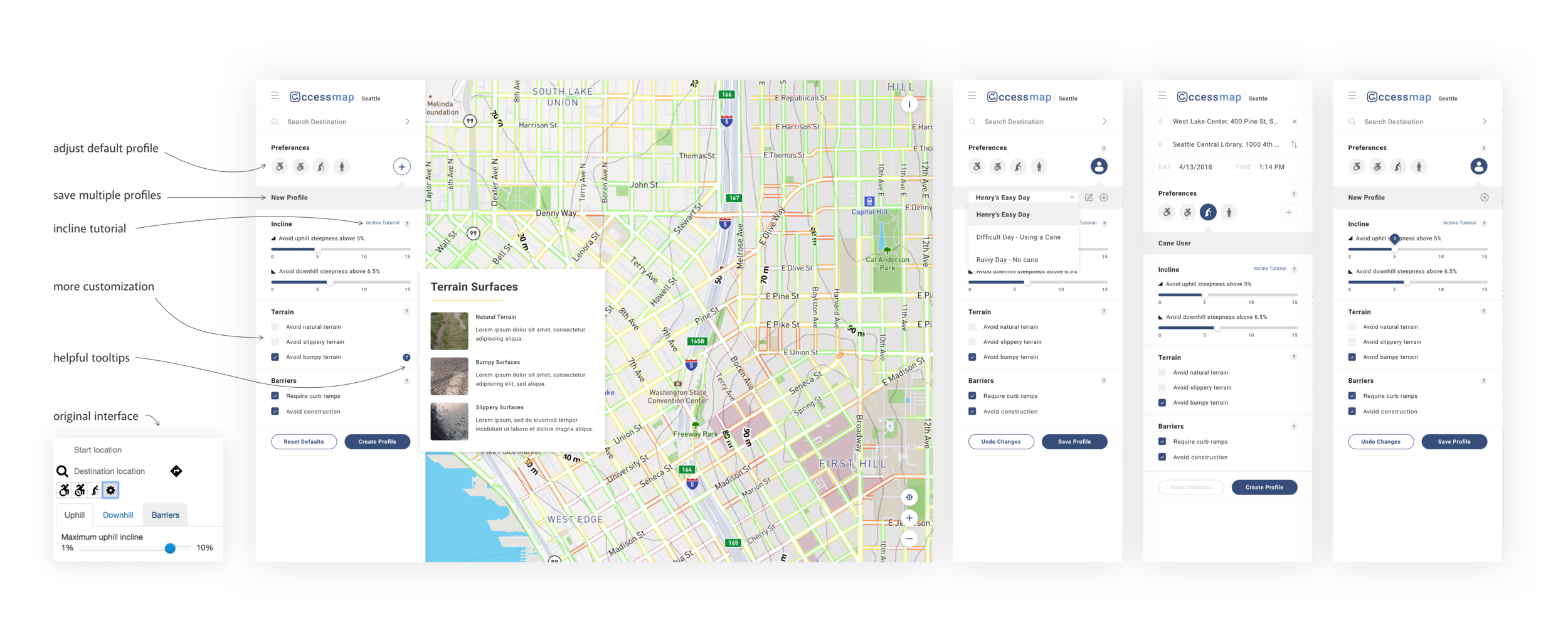Viewport: 1568px width, 642px height.
Task: Open Incline Tutorial link in map-side panel
Action: pos(383,223)
